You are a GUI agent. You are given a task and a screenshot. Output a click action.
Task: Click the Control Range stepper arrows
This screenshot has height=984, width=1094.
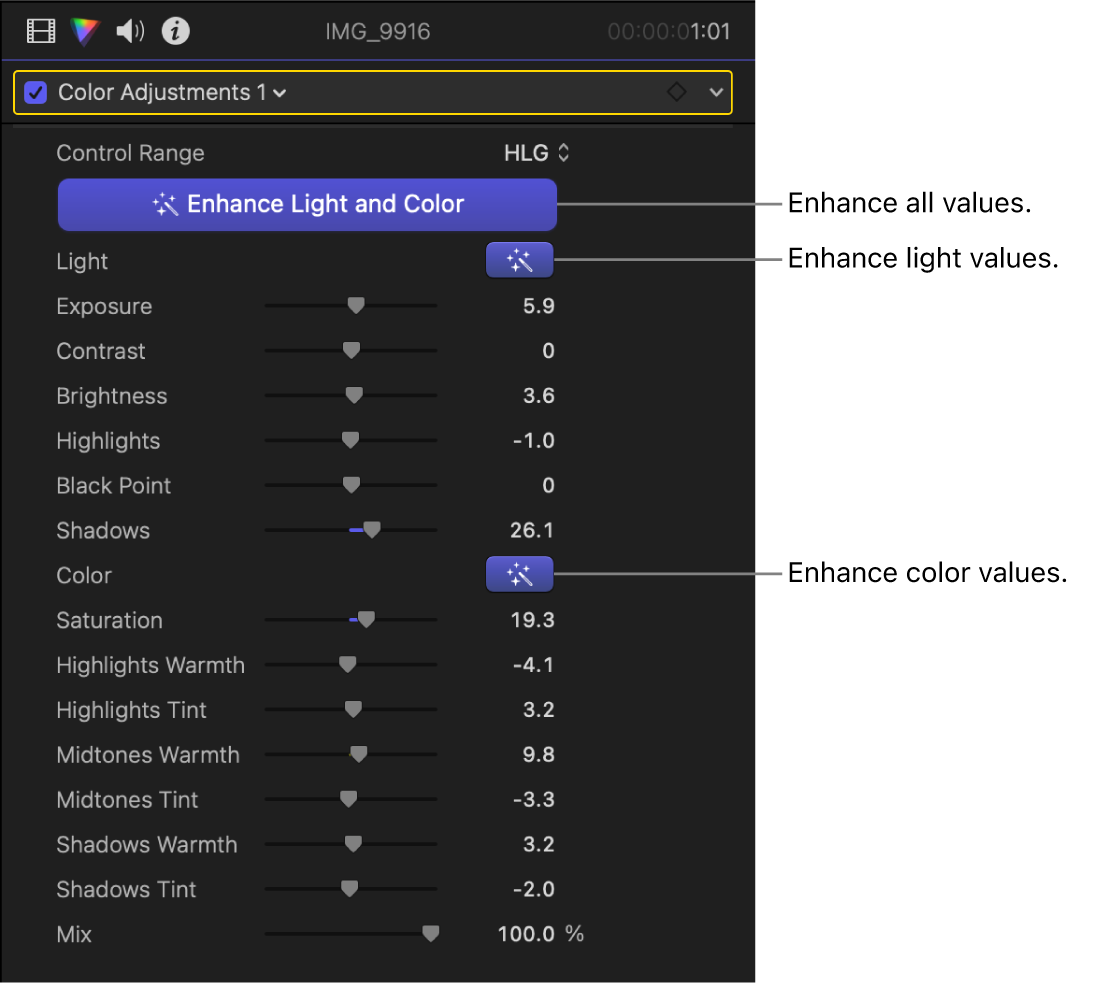(563, 152)
